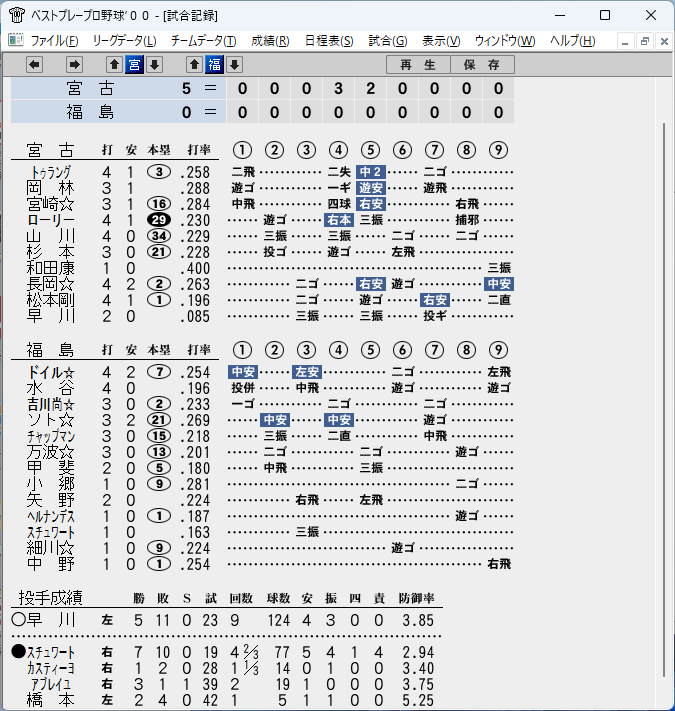Click the left arrow previous game button

[34, 65]
